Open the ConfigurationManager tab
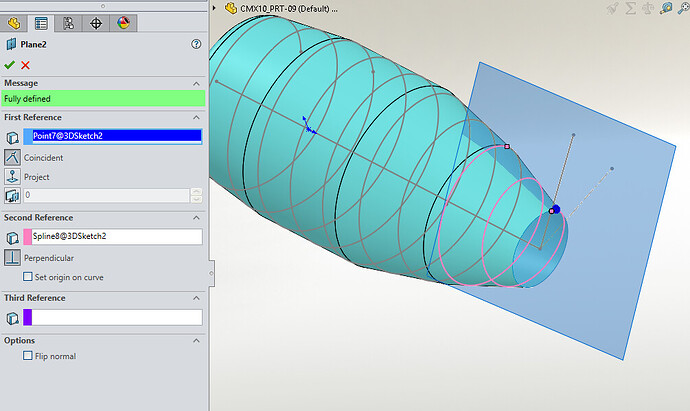This screenshot has height=411, width=690. click(68, 23)
